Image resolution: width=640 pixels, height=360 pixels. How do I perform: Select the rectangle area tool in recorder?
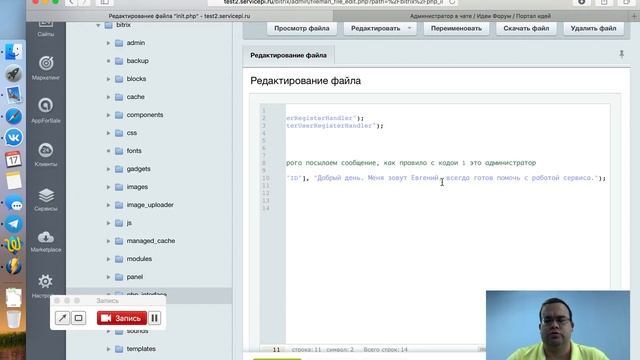pos(78,318)
